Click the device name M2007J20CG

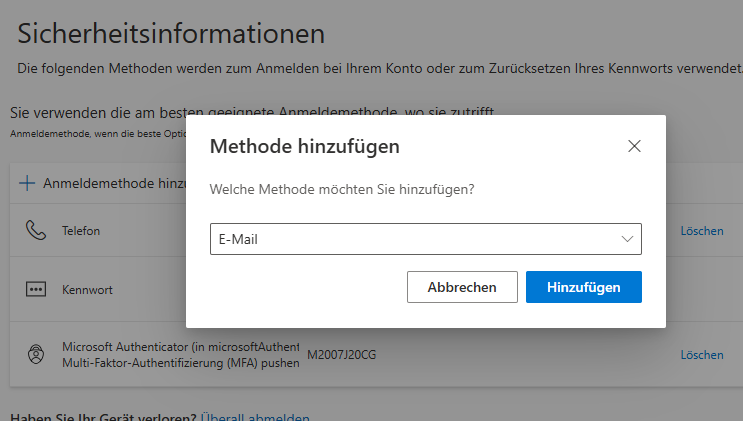(x=341, y=355)
